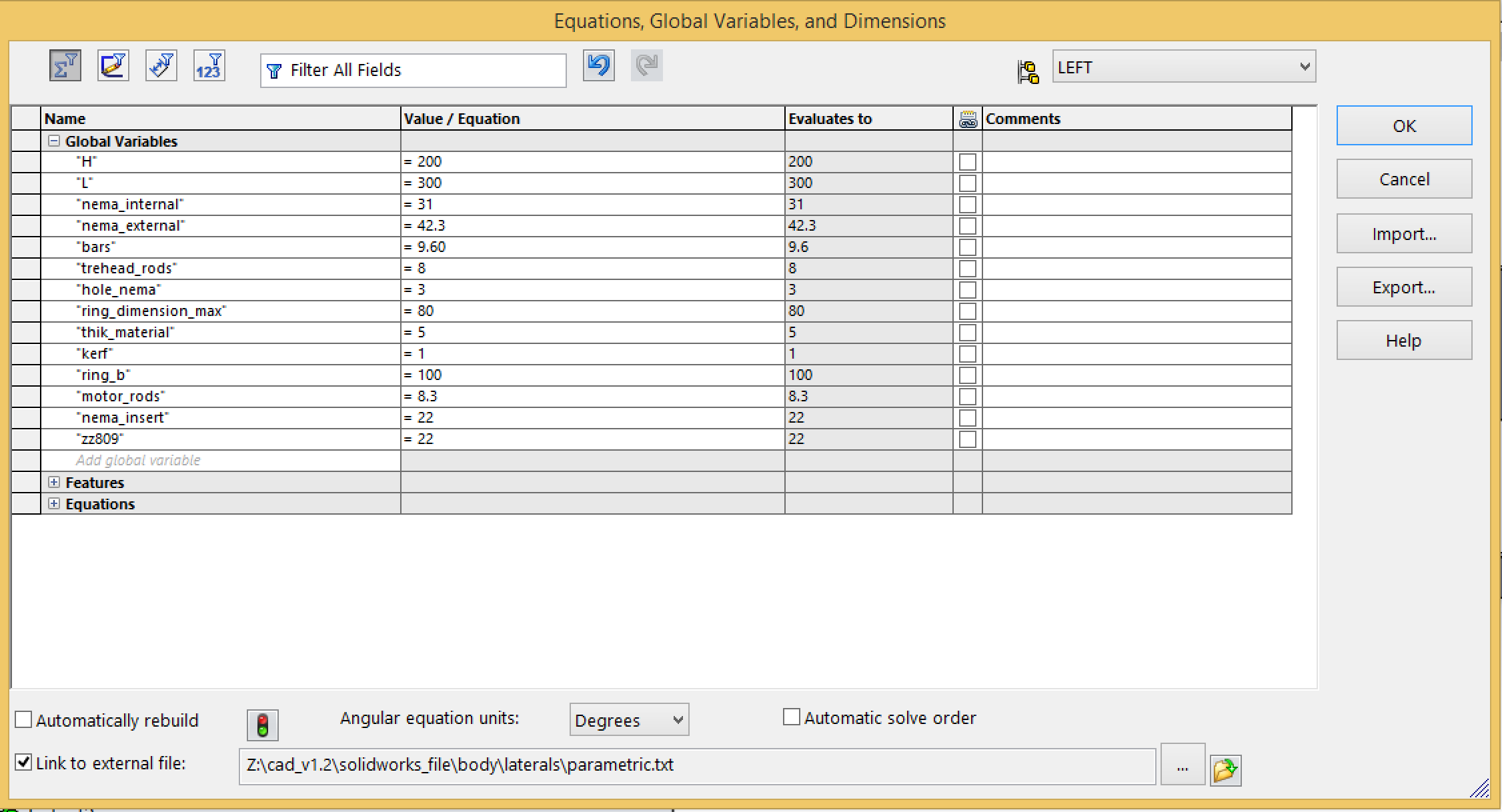Click the Add global variable cell

pos(221,461)
